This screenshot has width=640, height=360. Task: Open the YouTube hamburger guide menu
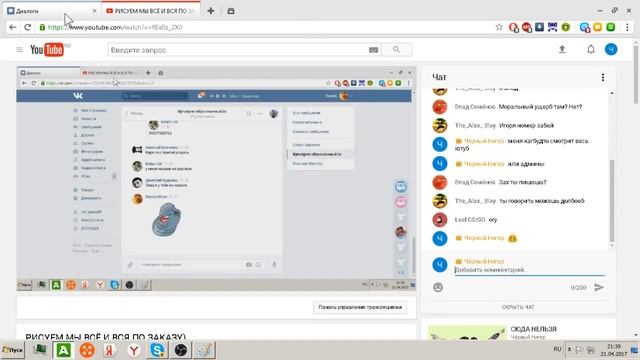tap(19, 49)
